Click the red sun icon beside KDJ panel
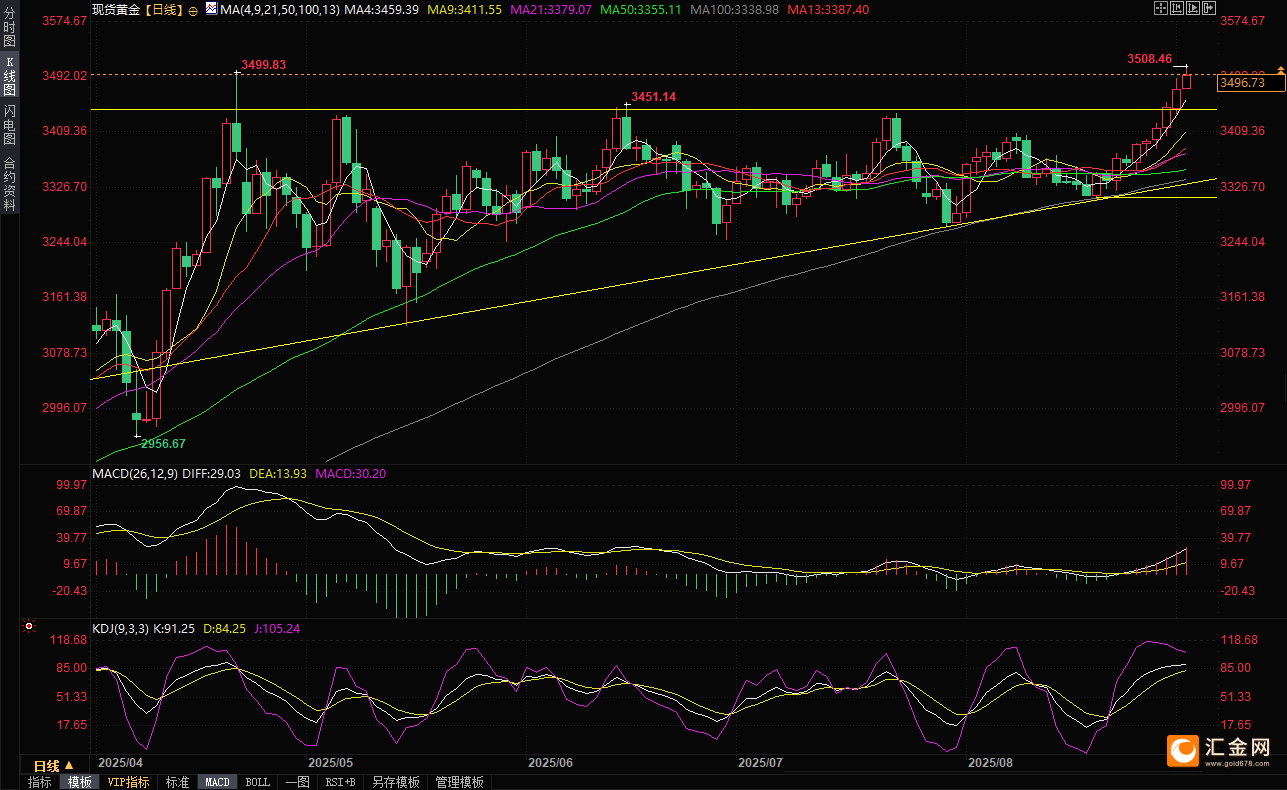 [28, 628]
